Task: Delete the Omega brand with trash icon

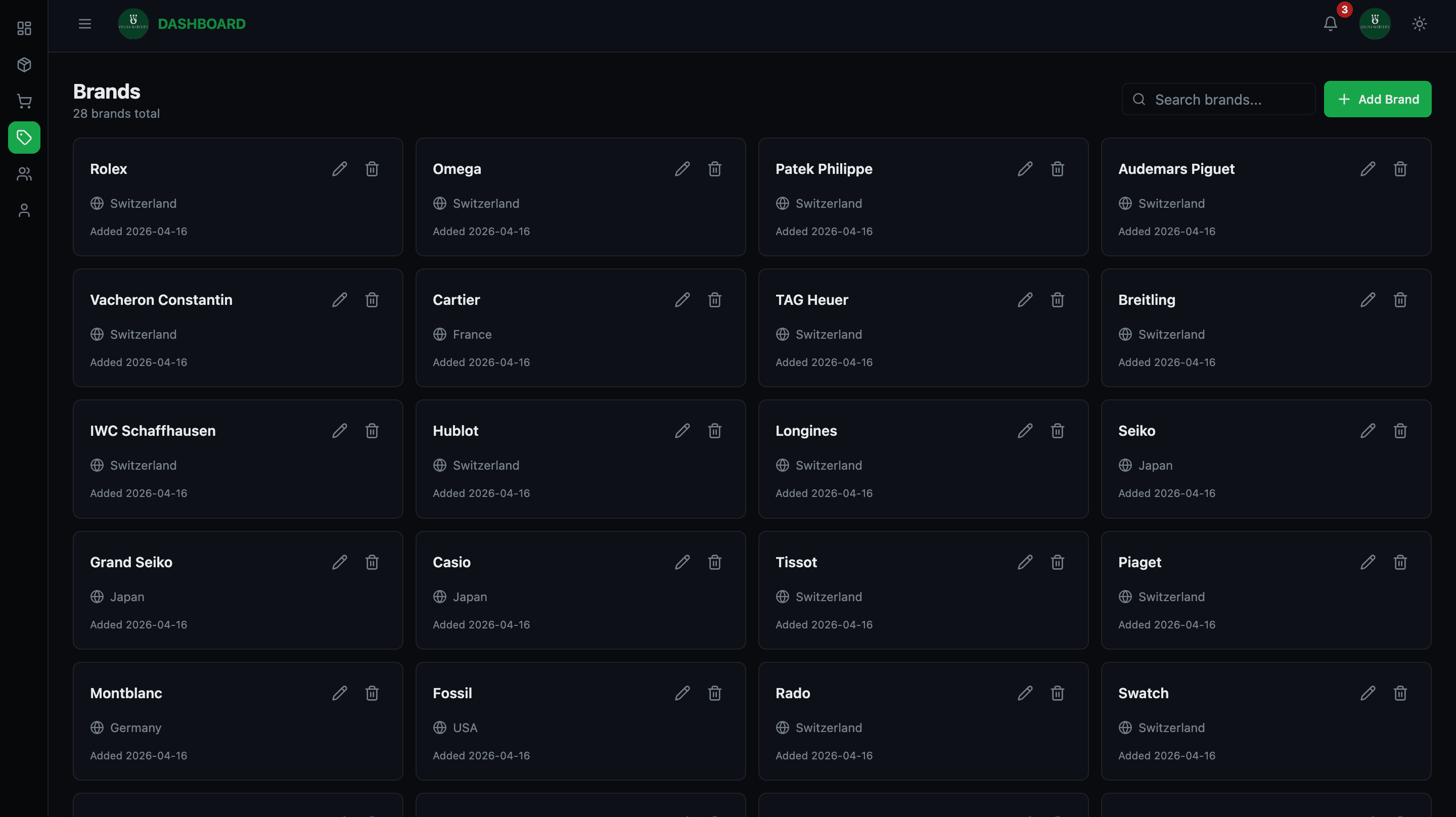Action: 714,168
